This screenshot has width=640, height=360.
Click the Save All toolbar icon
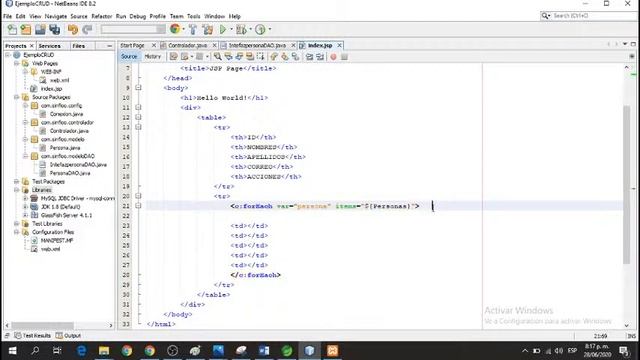[x=54, y=29]
